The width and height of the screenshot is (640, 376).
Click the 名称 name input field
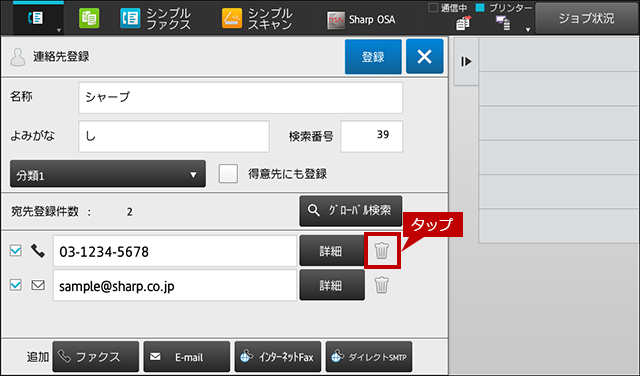pyautogui.click(x=240, y=98)
